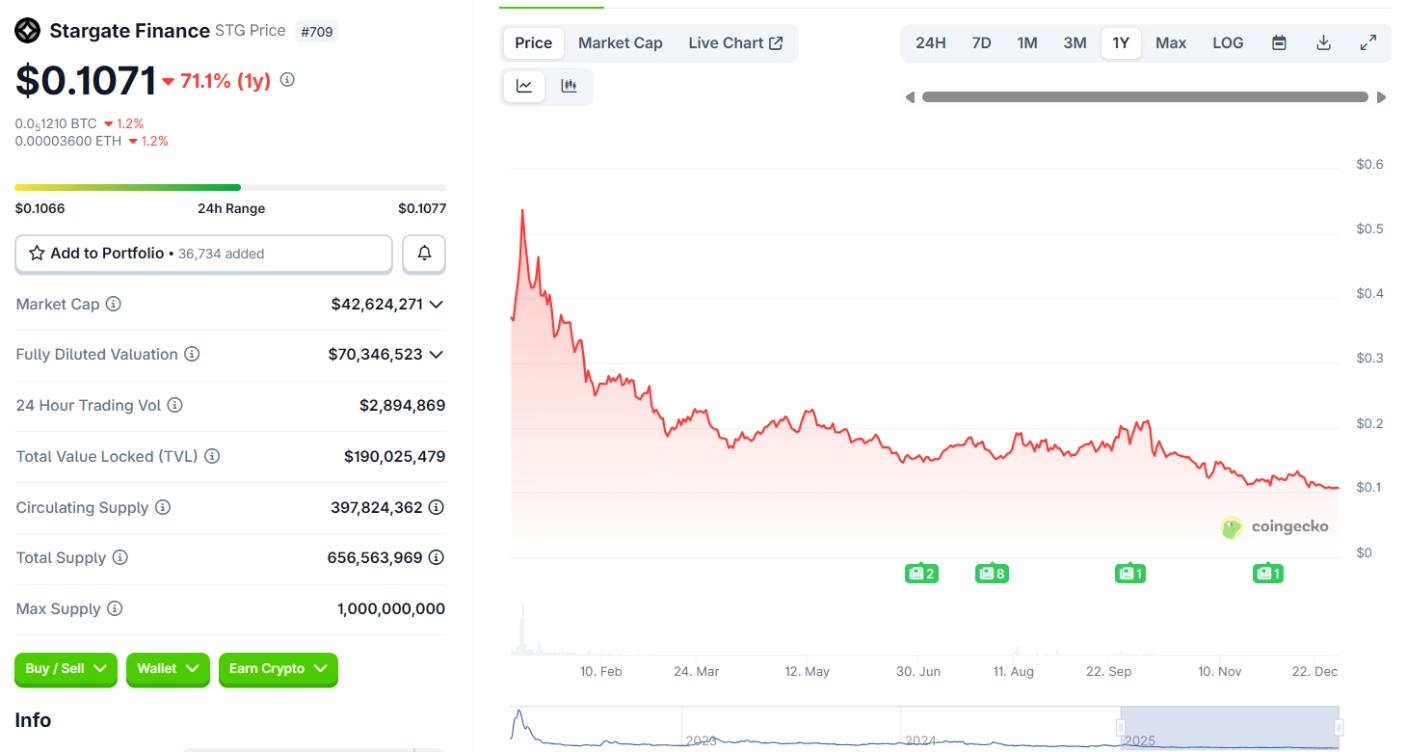1407x752 pixels.
Task: Click the price alert bell icon
Action: 424,254
